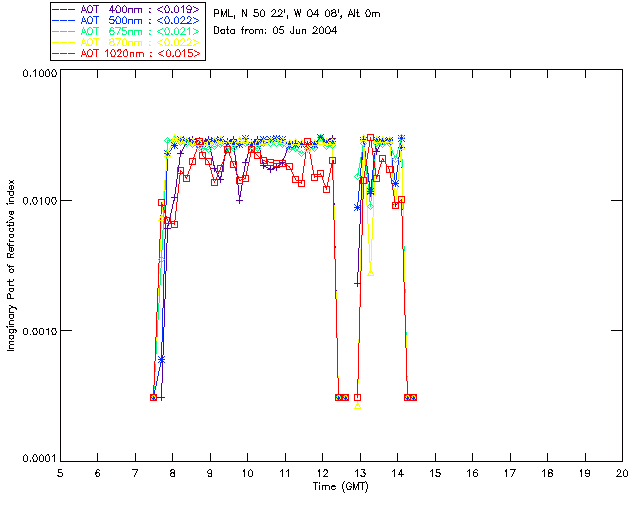640x512 pixels.
Task: Click the x-axis tick label 13
Action: coord(360,473)
